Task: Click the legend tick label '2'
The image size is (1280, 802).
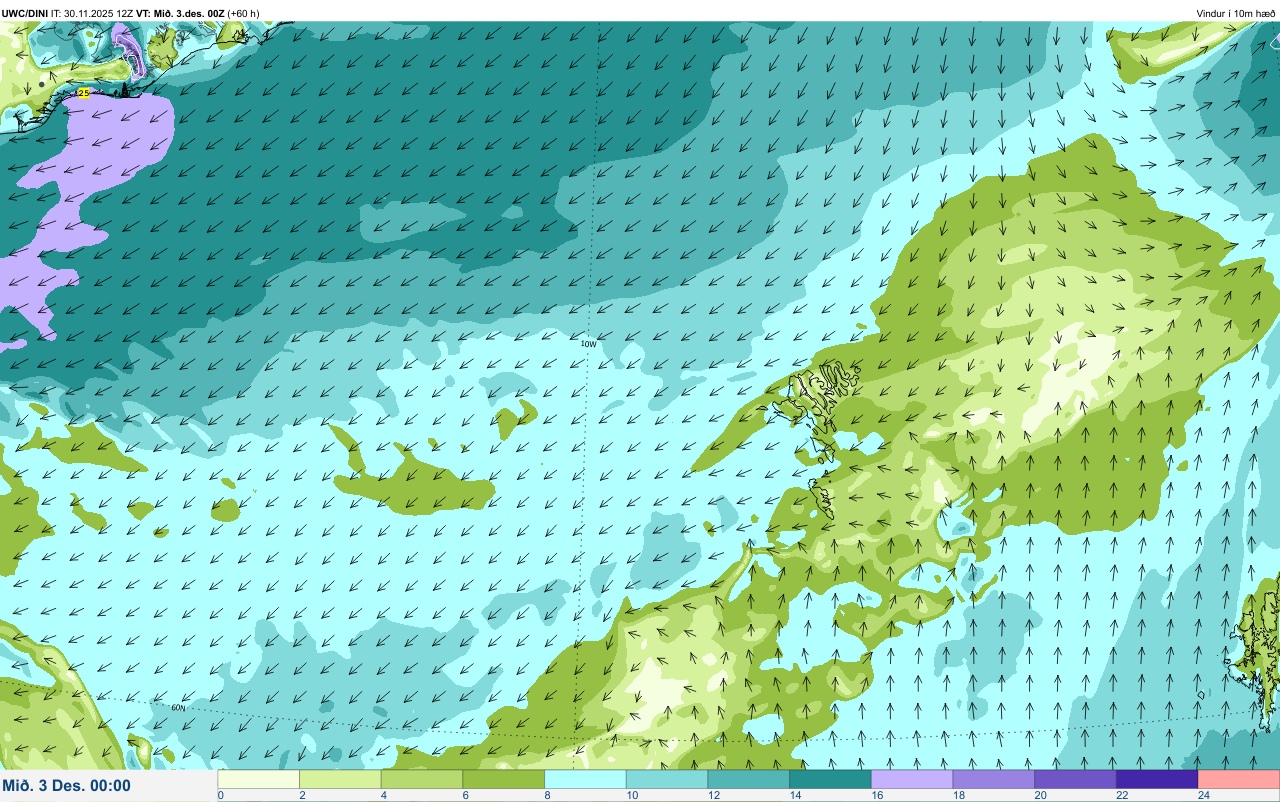Action: coord(301,796)
